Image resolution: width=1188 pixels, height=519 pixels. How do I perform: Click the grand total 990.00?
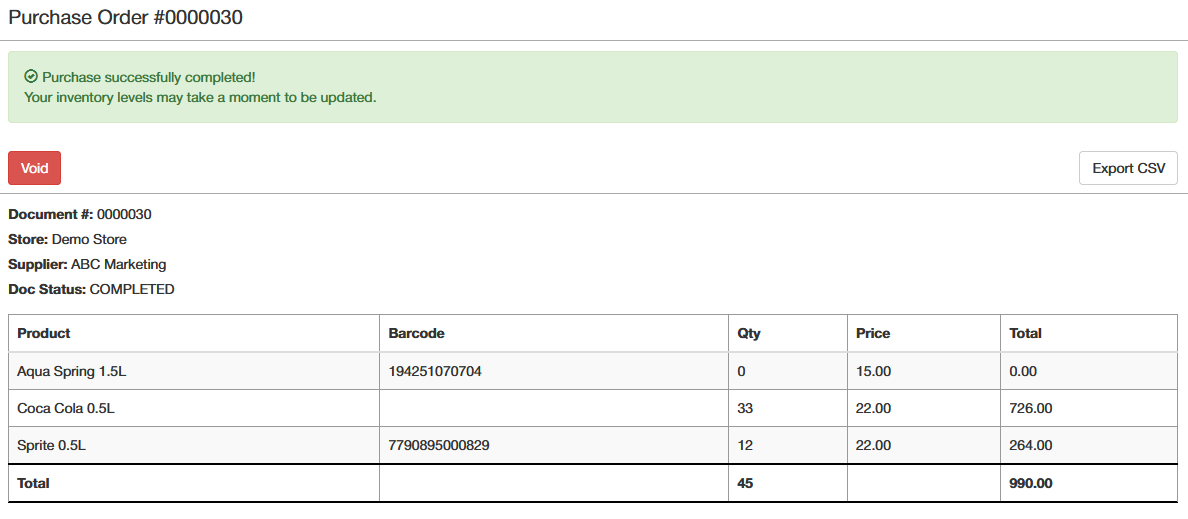tap(1031, 483)
